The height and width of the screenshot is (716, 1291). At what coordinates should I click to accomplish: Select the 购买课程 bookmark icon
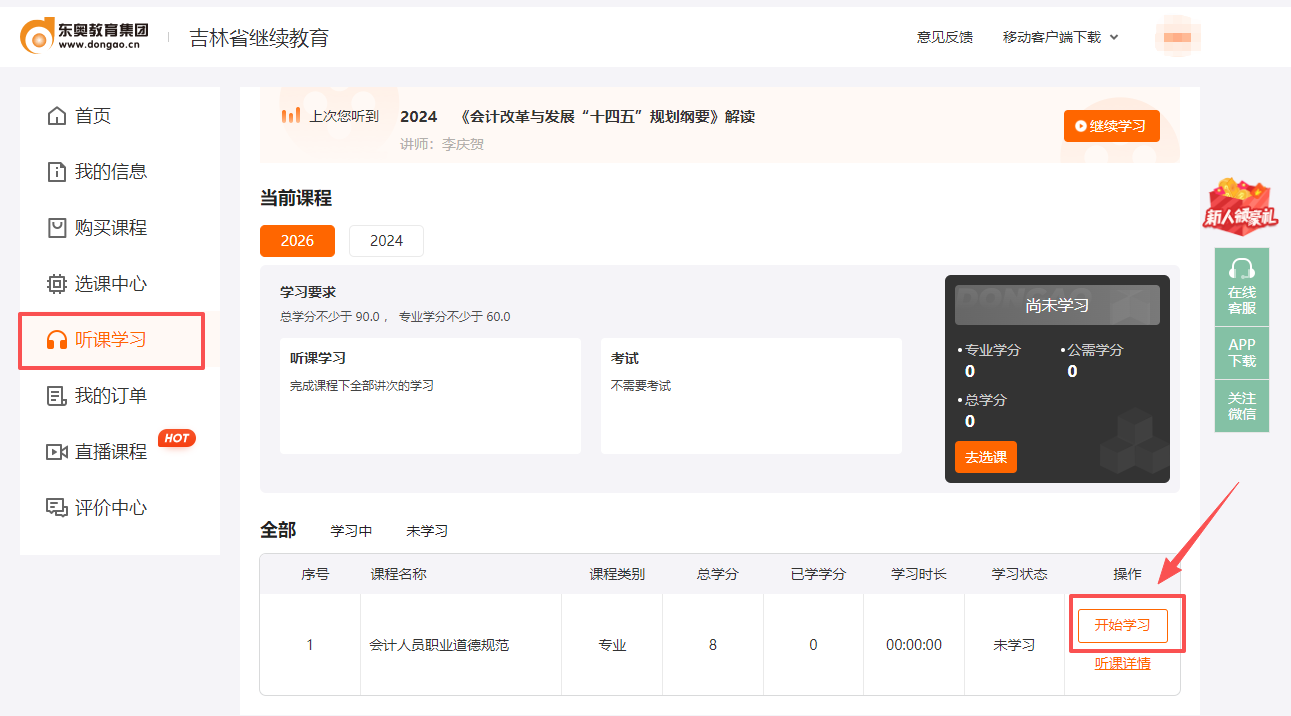[57, 227]
